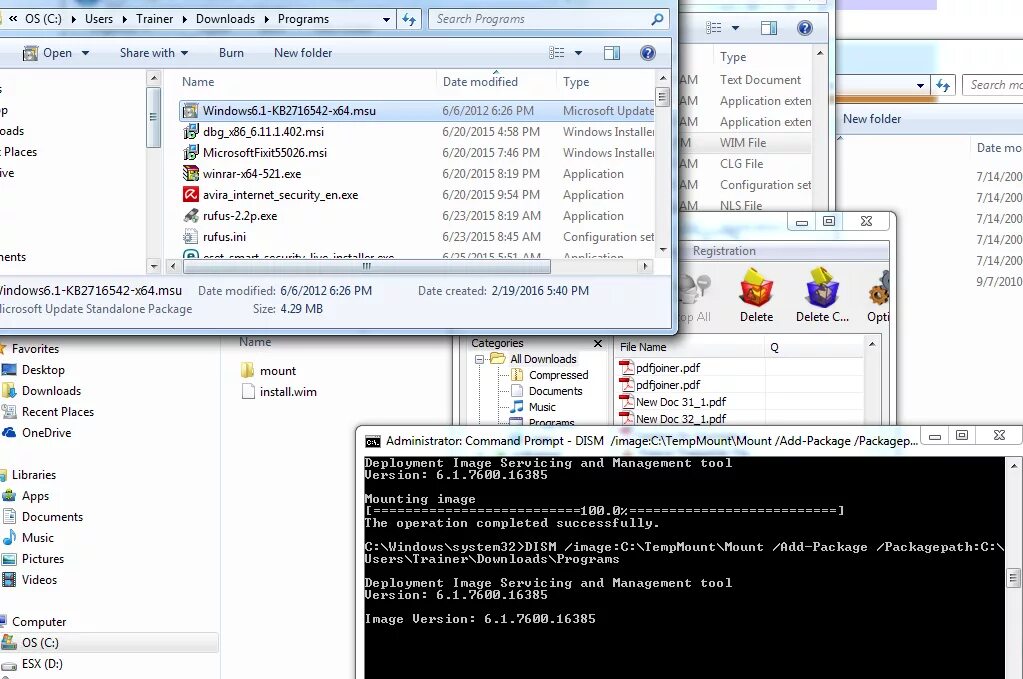Open help in the Programs window
The image size is (1023, 679).
pos(647,53)
